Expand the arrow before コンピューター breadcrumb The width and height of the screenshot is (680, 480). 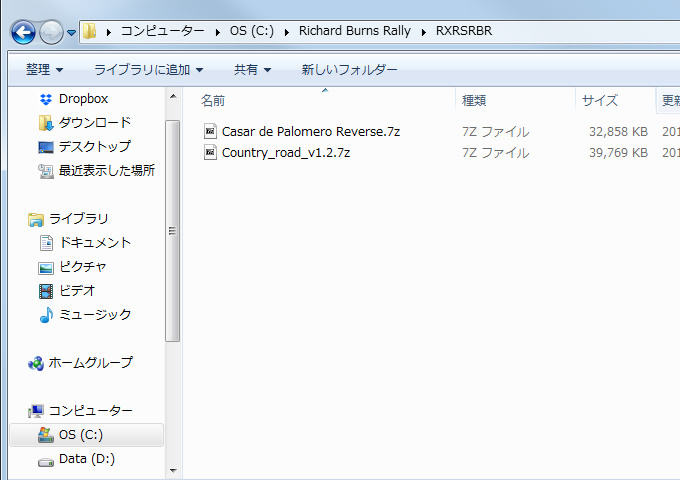click(109, 32)
